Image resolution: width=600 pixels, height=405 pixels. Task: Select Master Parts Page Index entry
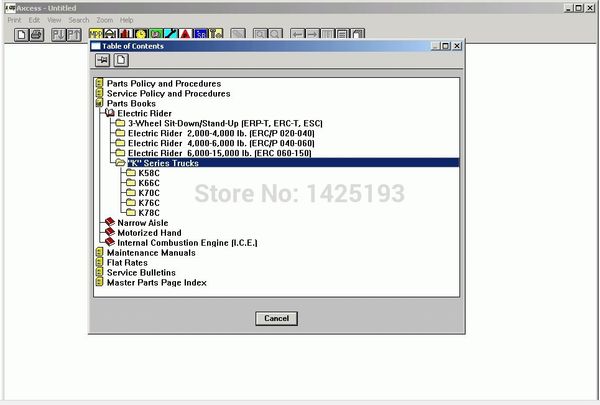click(156, 283)
